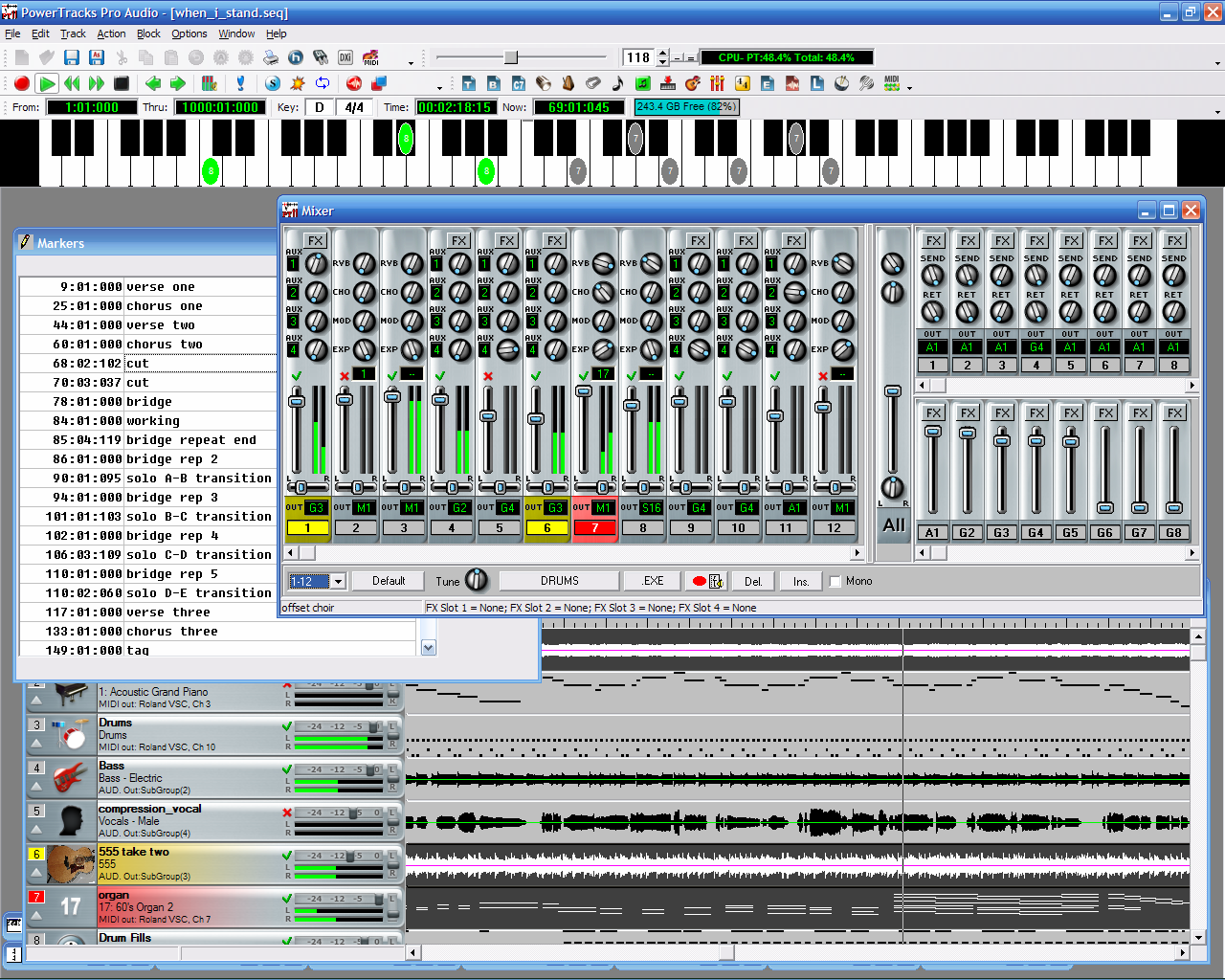Expand view toolbar overflow arrow after MIDI monitor

click(x=910, y=87)
